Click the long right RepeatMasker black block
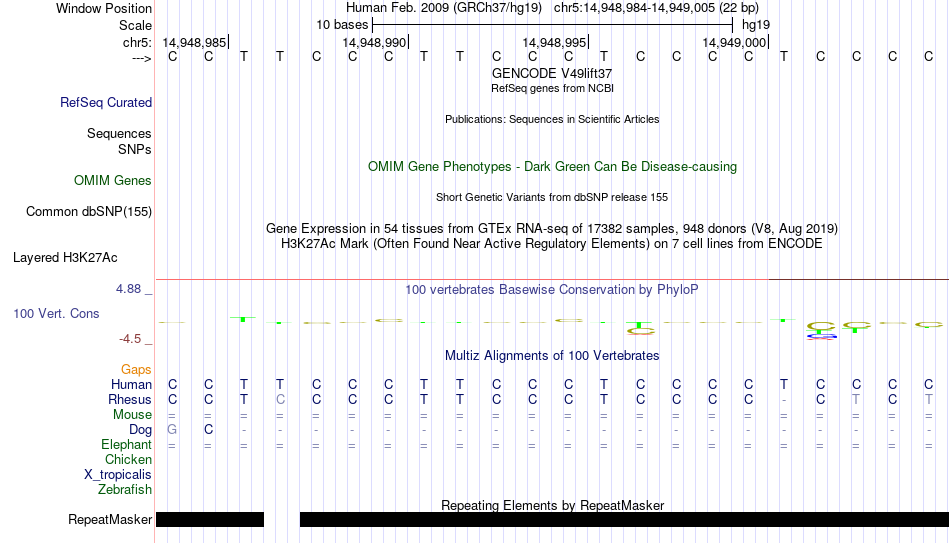 click(624, 519)
